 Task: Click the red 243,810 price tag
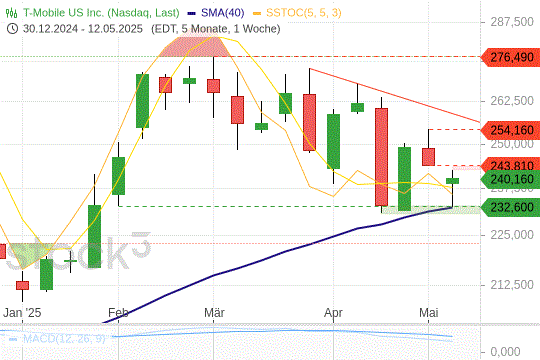pos(510,165)
